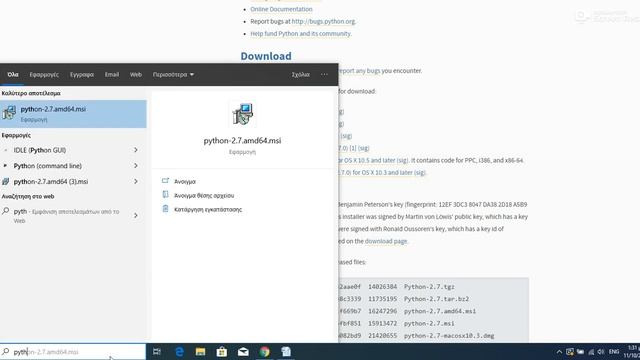Image resolution: width=640 pixels, height=360 pixels.
Task: Click the ENG language indicator
Action: point(614,351)
